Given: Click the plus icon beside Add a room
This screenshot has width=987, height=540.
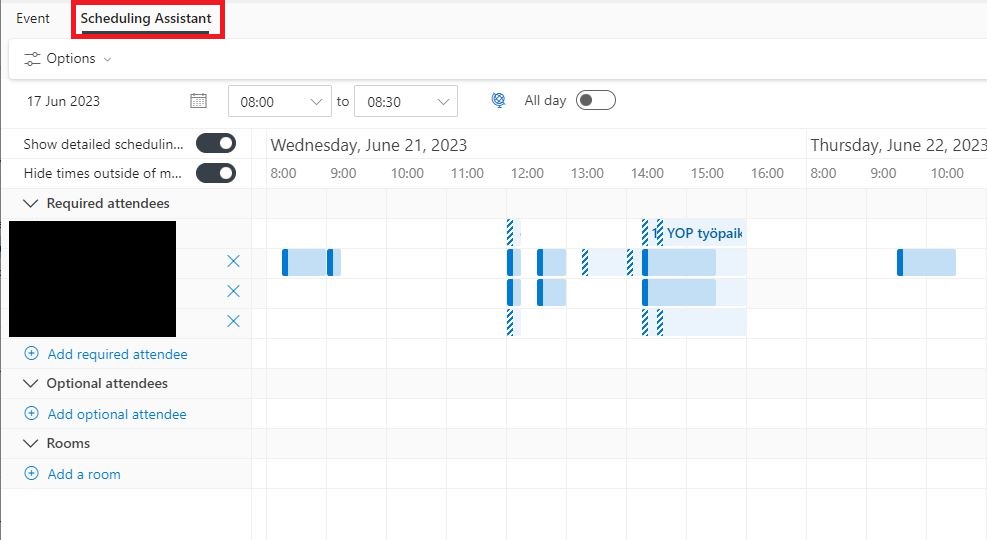Looking at the screenshot, I should point(31,473).
